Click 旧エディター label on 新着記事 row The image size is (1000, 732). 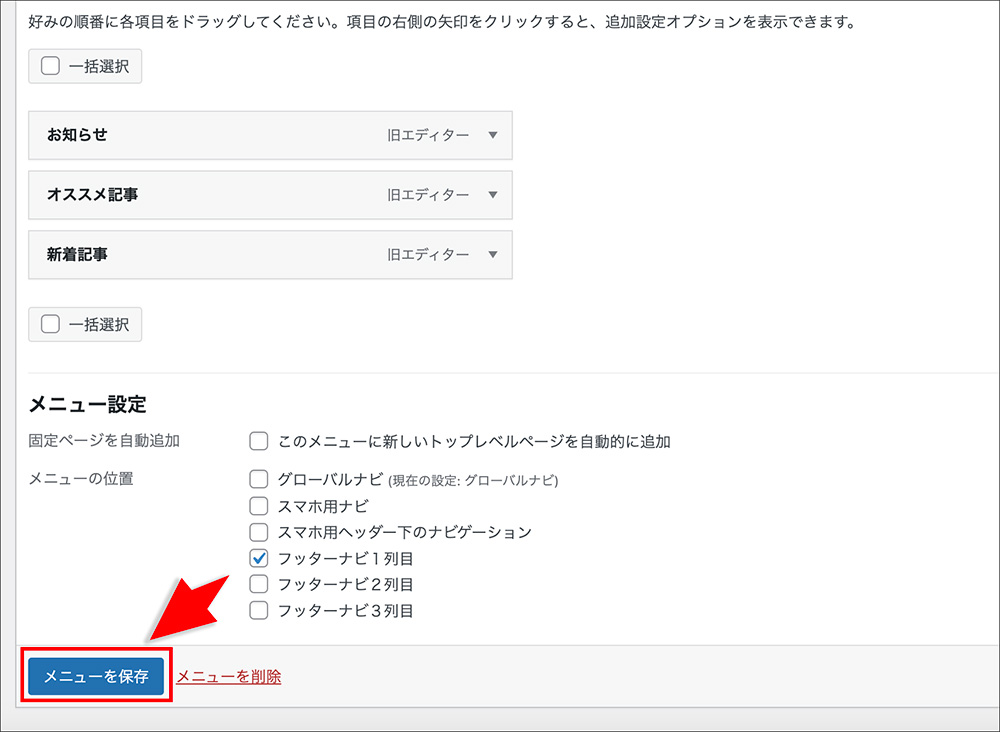(x=428, y=255)
